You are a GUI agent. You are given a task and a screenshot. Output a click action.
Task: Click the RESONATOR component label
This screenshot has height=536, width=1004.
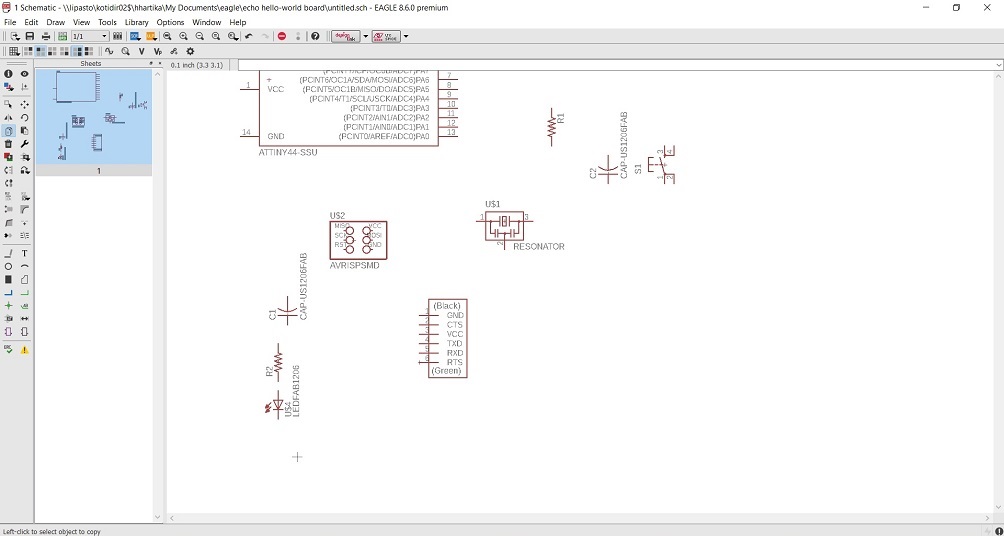click(538, 247)
